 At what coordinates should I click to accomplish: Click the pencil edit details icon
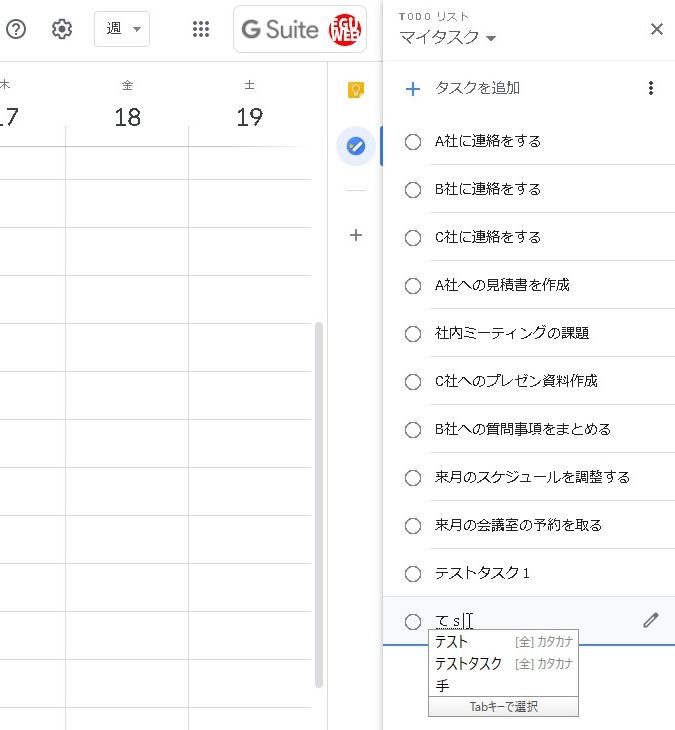651,620
